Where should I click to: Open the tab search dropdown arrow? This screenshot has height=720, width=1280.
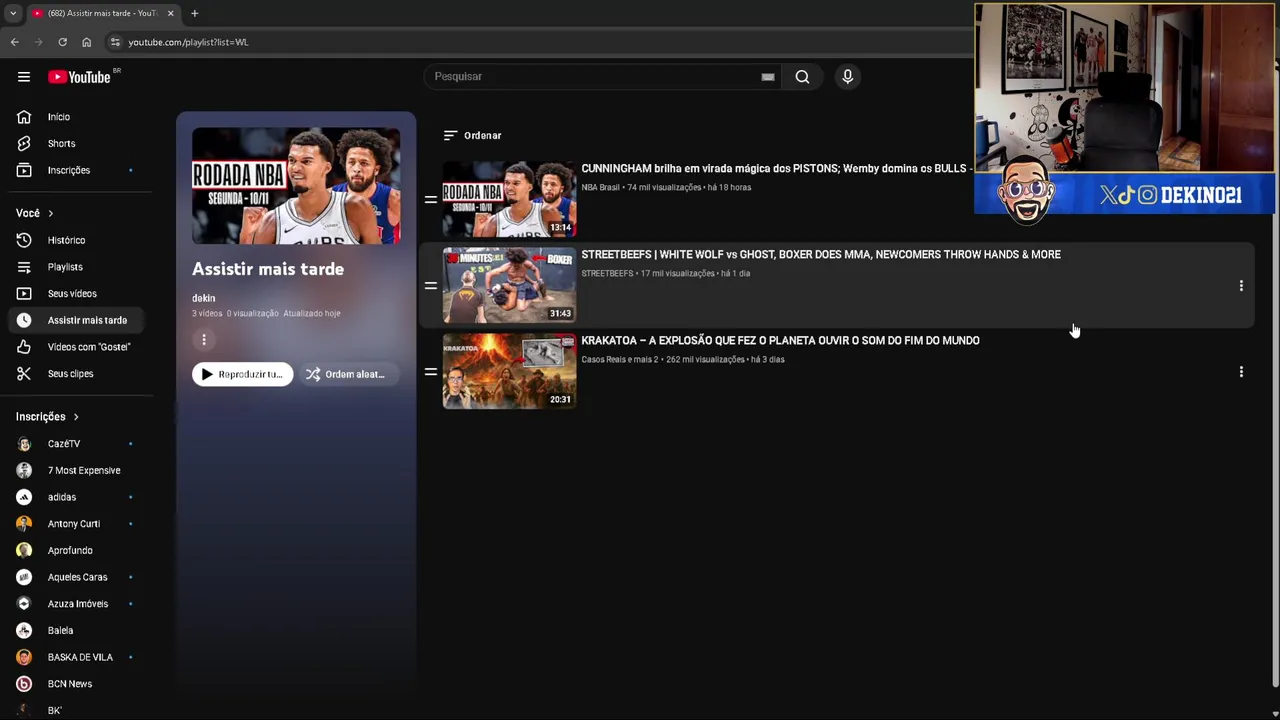pos(13,13)
